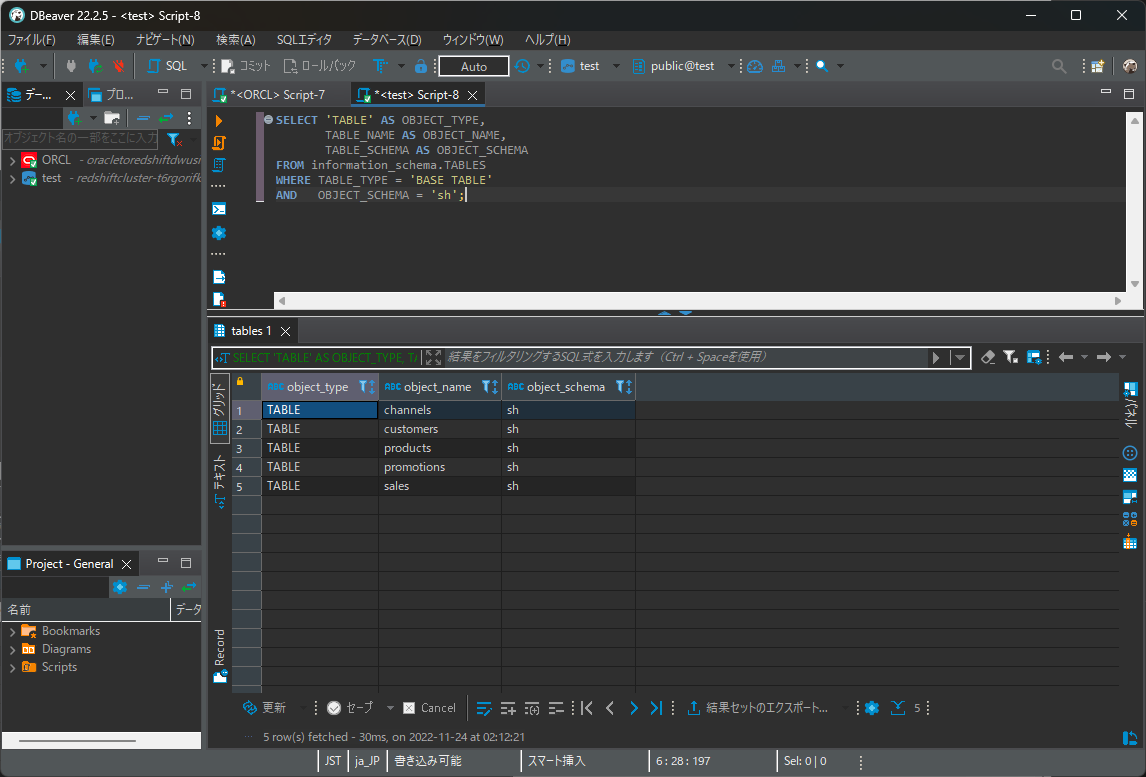This screenshot has width=1146, height=777.
Task: Click the database search icon in toolbar
Action: (x=822, y=66)
